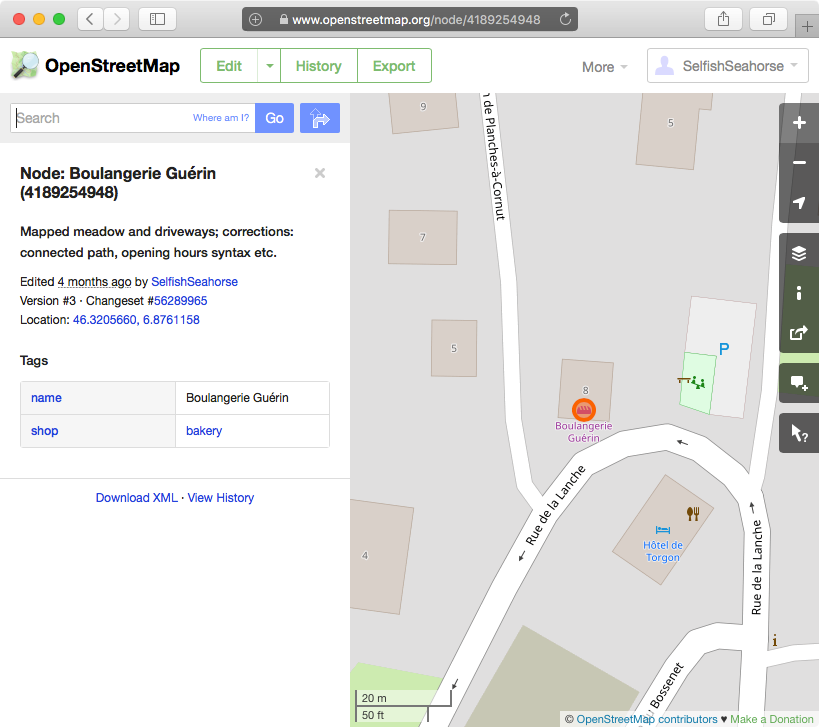Image resolution: width=819 pixels, height=727 pixels.
Task: Click Make a Donation link
Action: [772, 719]
